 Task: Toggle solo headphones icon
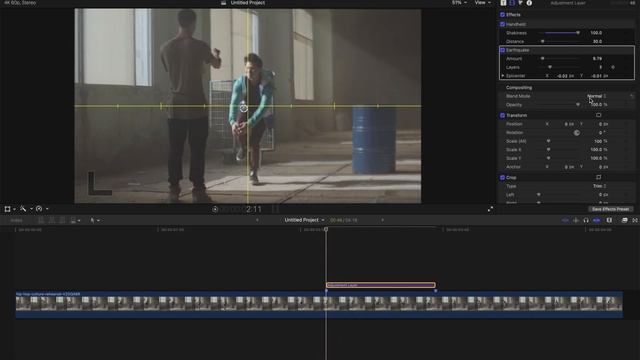click(586, 220)
